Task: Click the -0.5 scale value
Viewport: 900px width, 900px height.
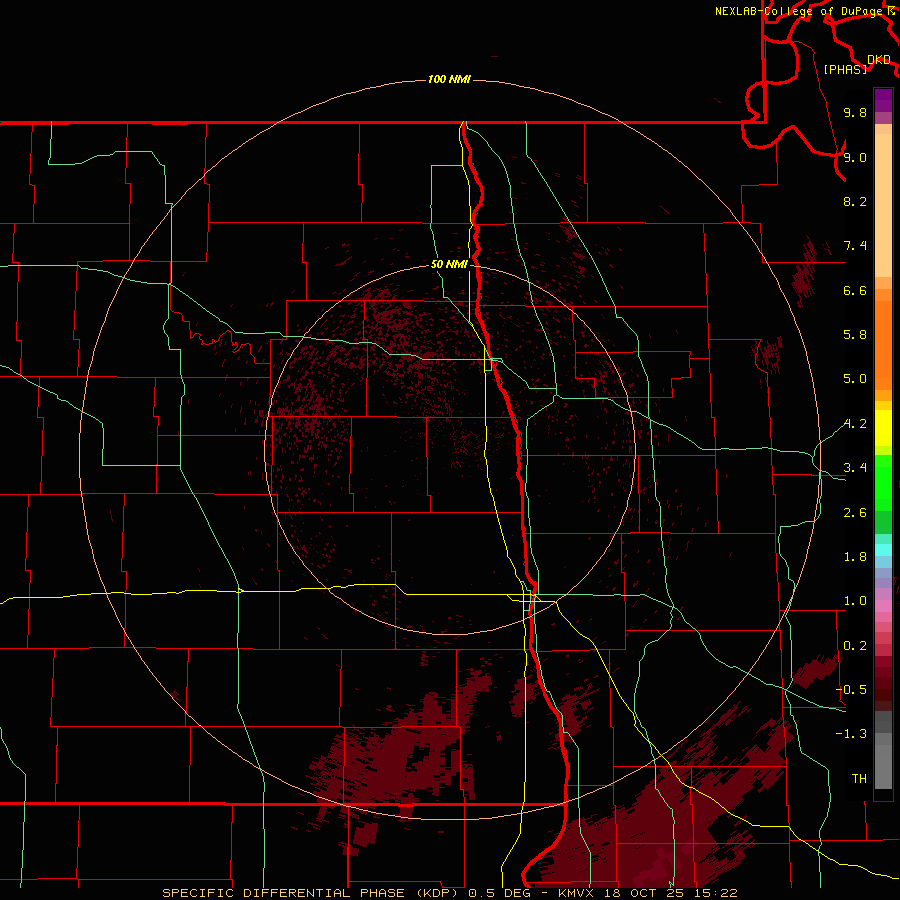Action: (x=851, y=690)
